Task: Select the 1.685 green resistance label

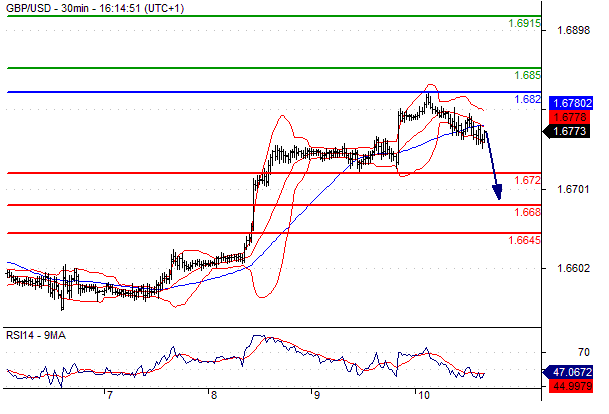Action: point(527,75)
